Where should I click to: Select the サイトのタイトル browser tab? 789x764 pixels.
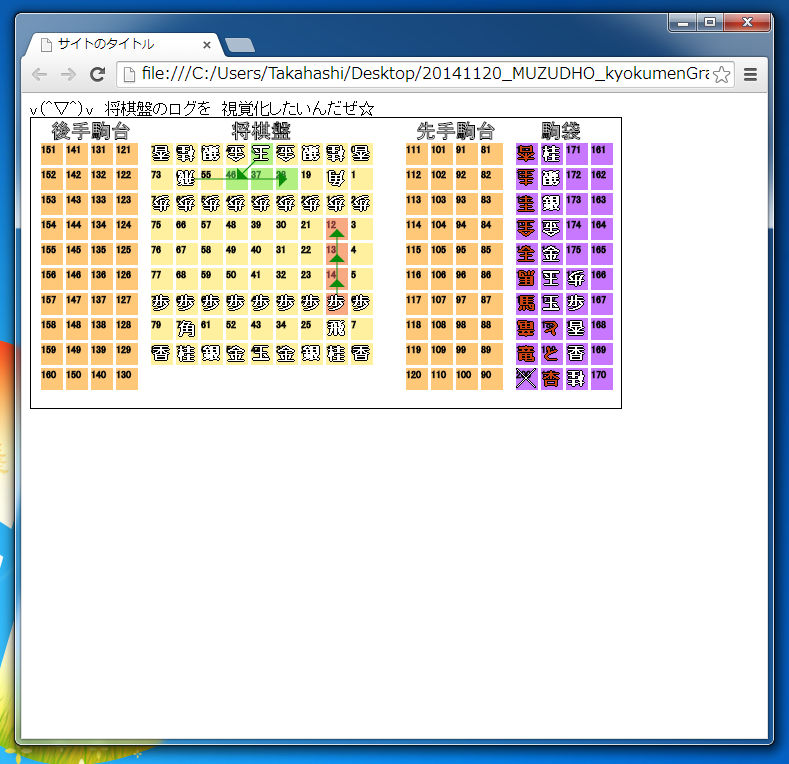coord(123,45)
